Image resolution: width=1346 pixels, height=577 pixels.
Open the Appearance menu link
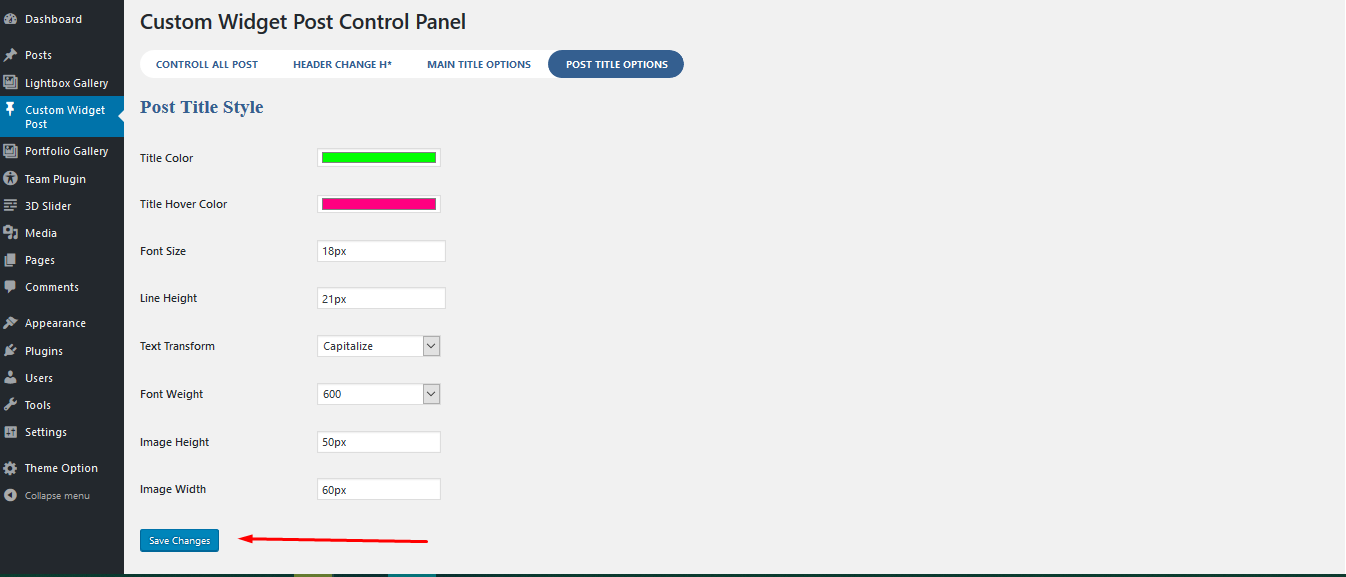click(x=55, y=323)
